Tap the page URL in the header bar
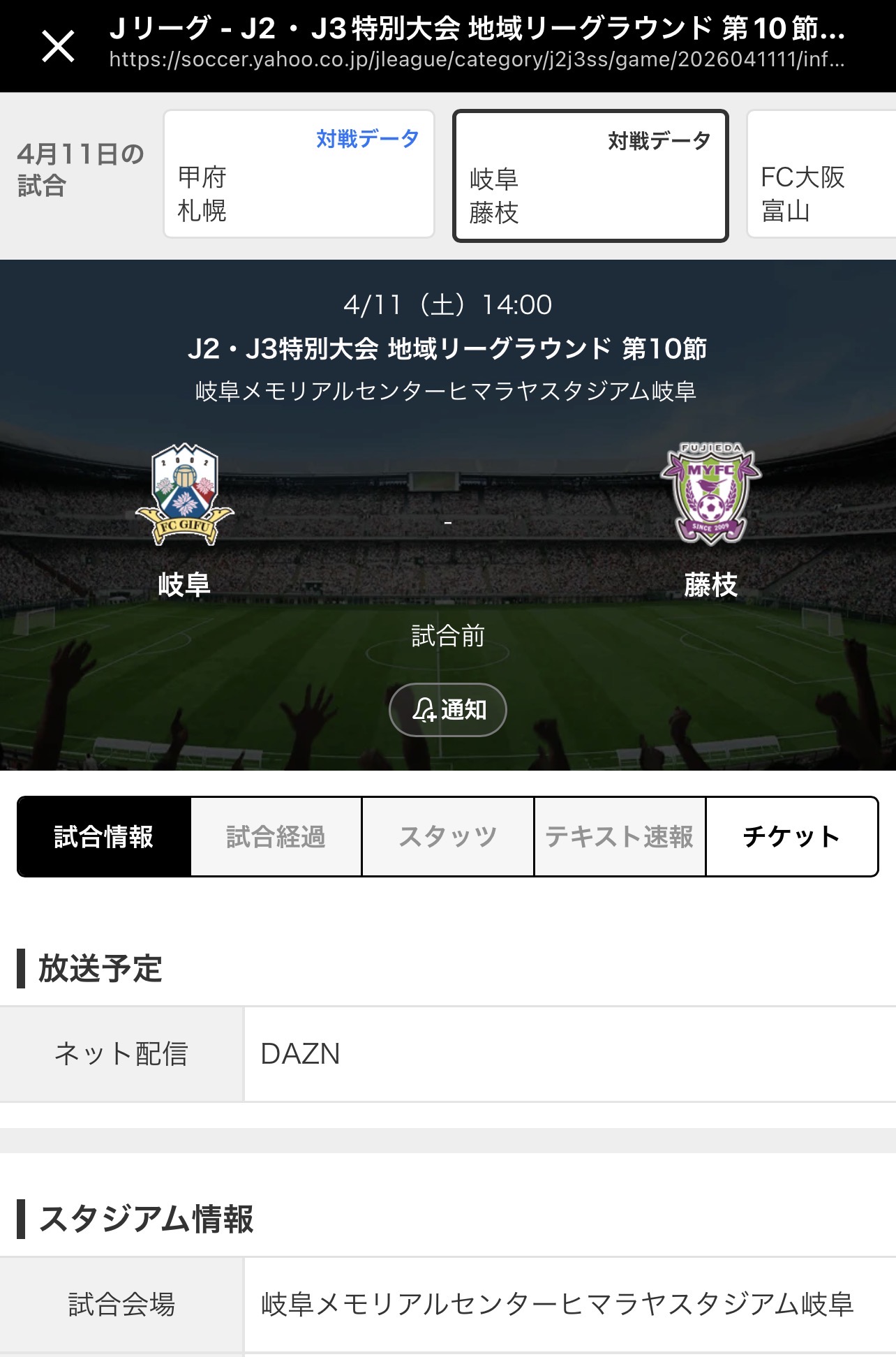This screenshot has height=1357, width=896. pos(477,60)
